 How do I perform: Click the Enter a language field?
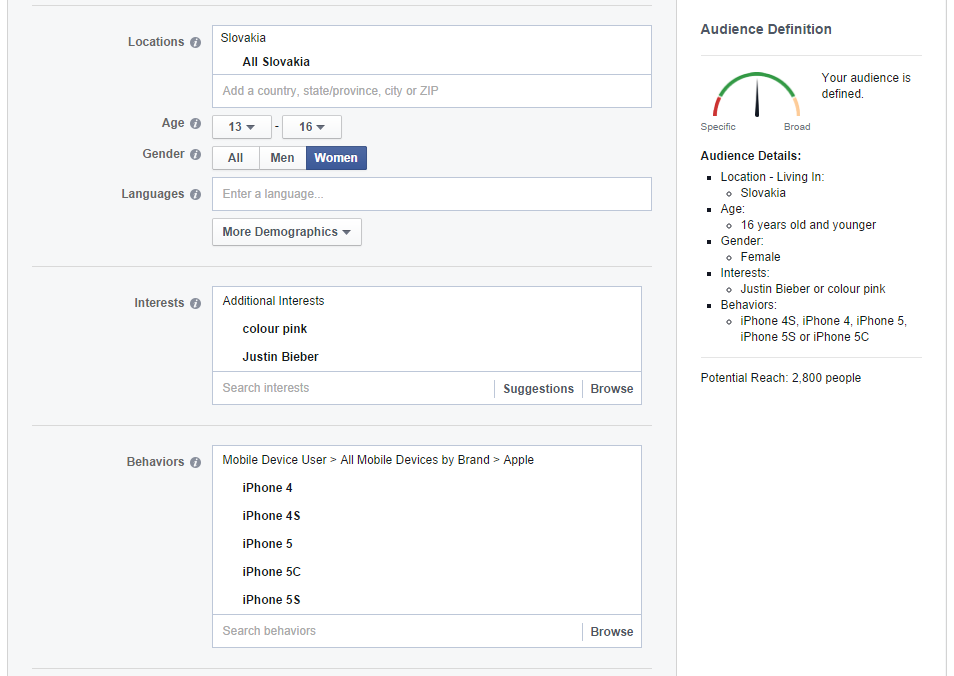(x=431, y=194)
